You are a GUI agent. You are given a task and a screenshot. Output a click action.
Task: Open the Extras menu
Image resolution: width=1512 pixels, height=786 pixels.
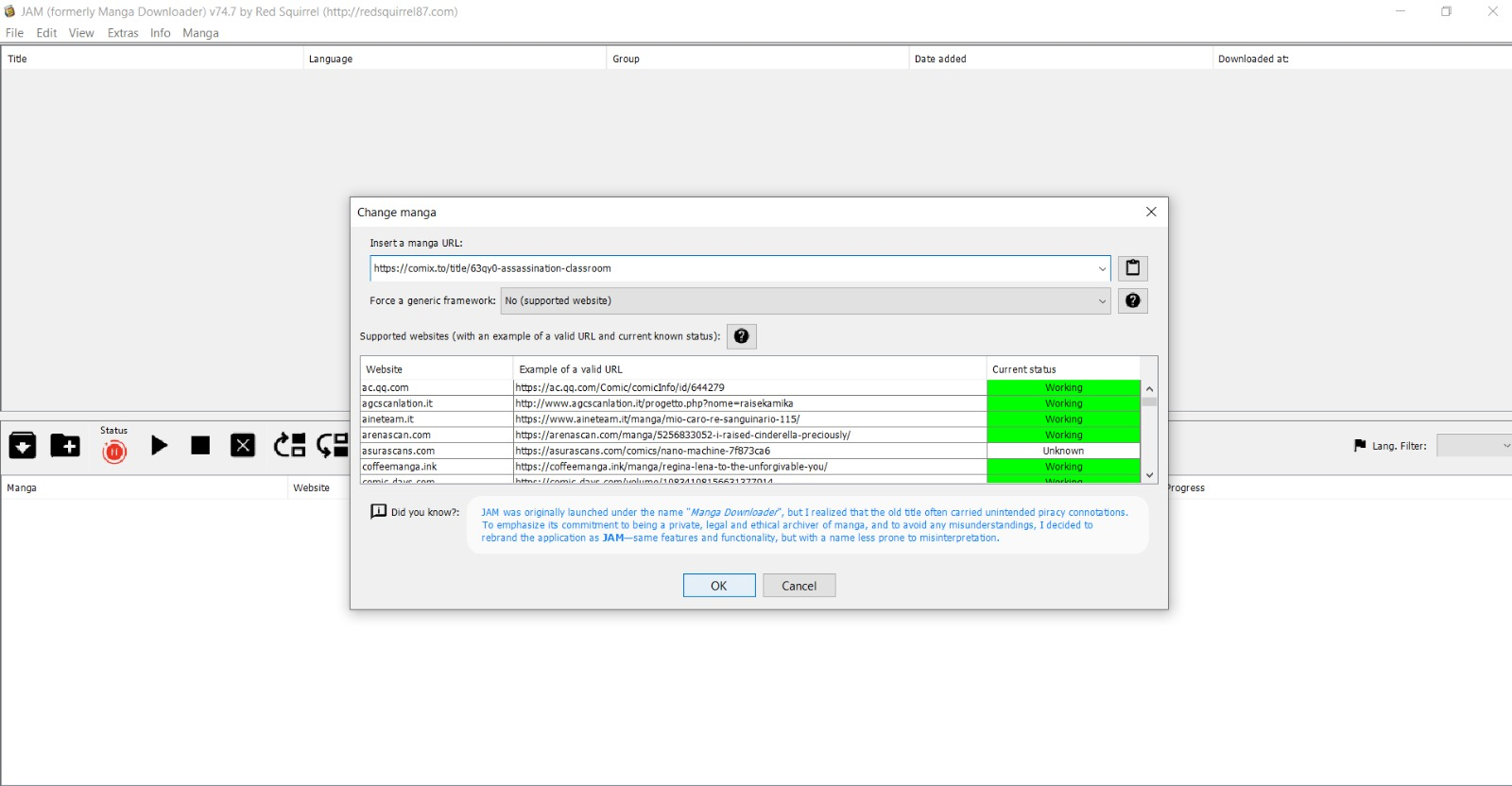[x=123, y=33]
